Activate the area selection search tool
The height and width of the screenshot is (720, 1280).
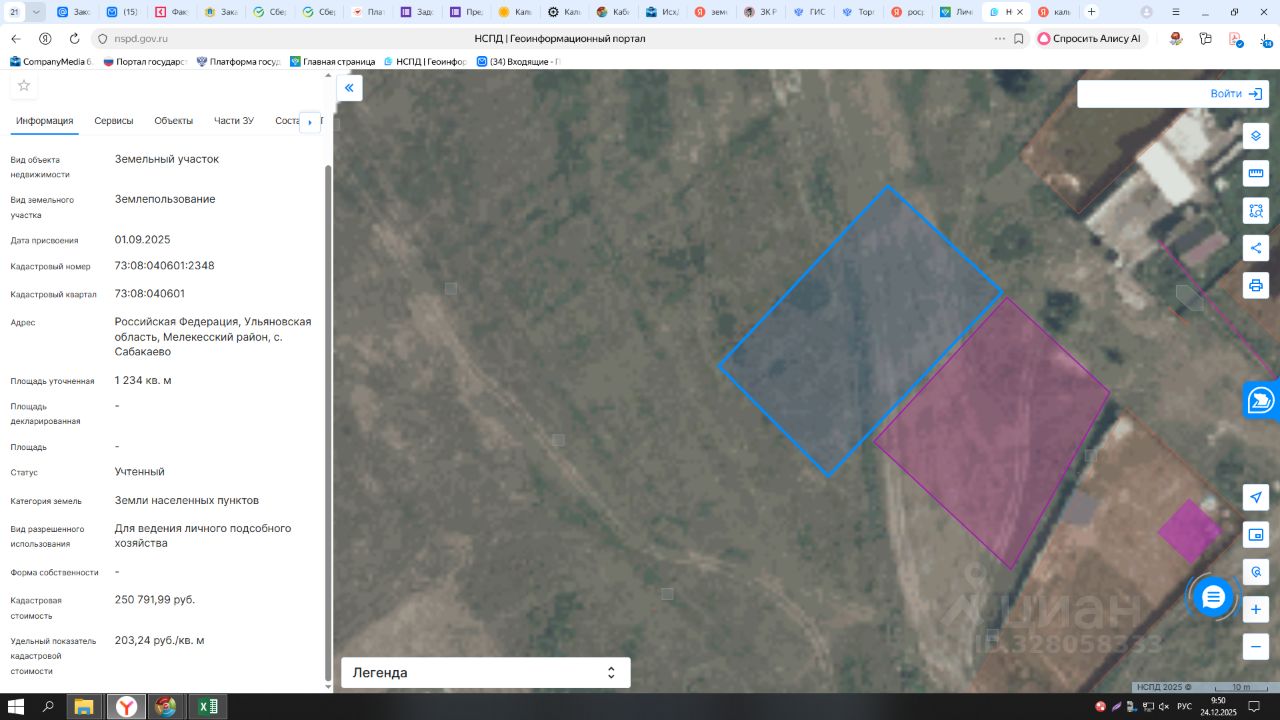[1256, 211]
